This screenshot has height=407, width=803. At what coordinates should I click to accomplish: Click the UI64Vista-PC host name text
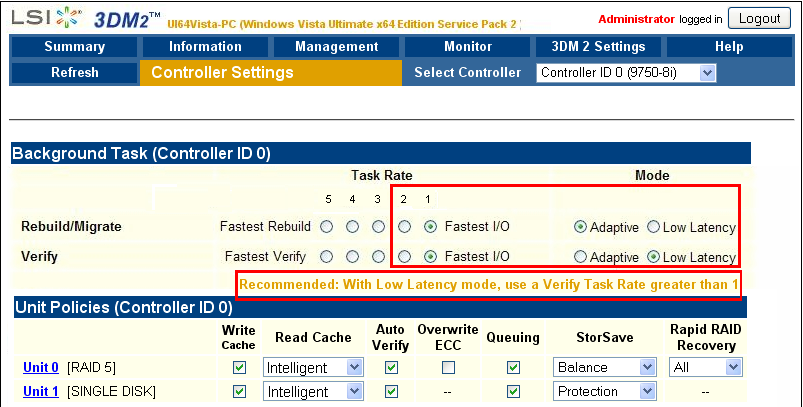(201, 25)
